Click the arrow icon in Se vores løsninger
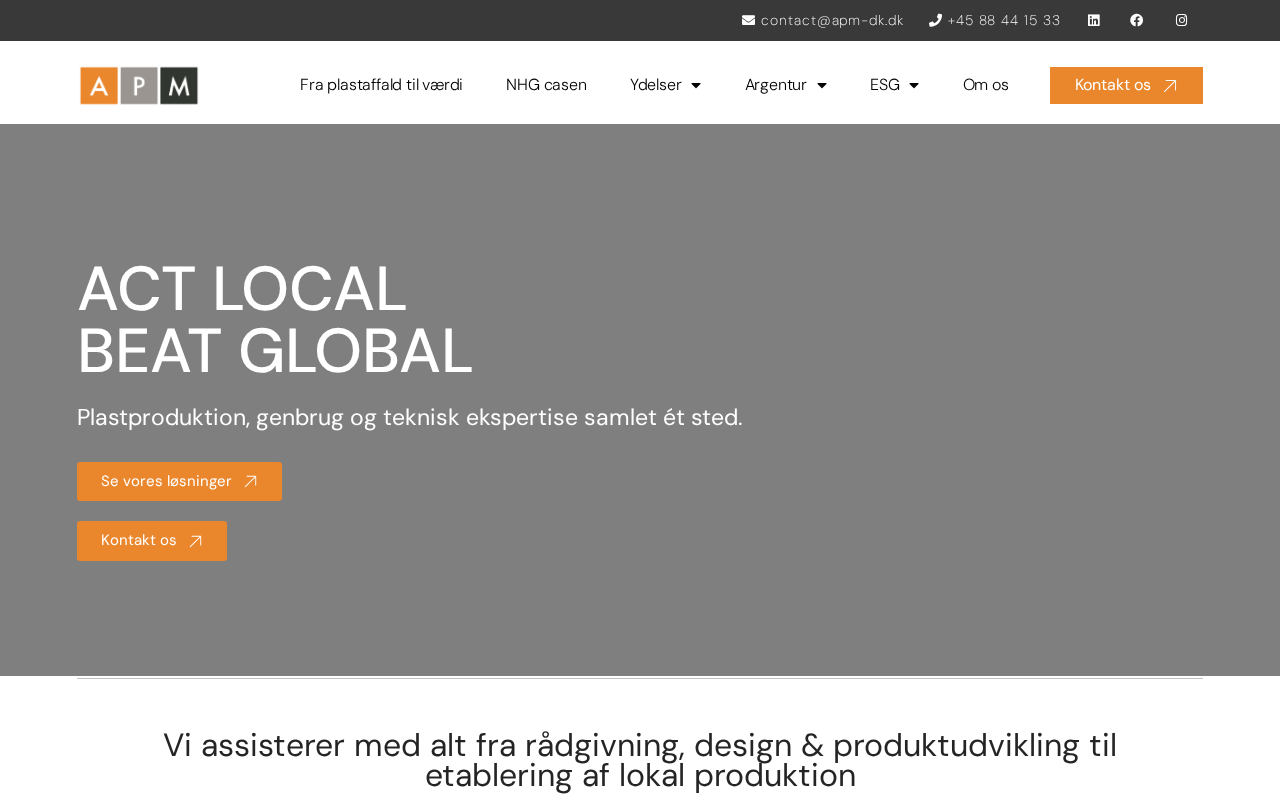Image resolution: width=1280 pixels, height=800 pixels. (x=251, y=482)
